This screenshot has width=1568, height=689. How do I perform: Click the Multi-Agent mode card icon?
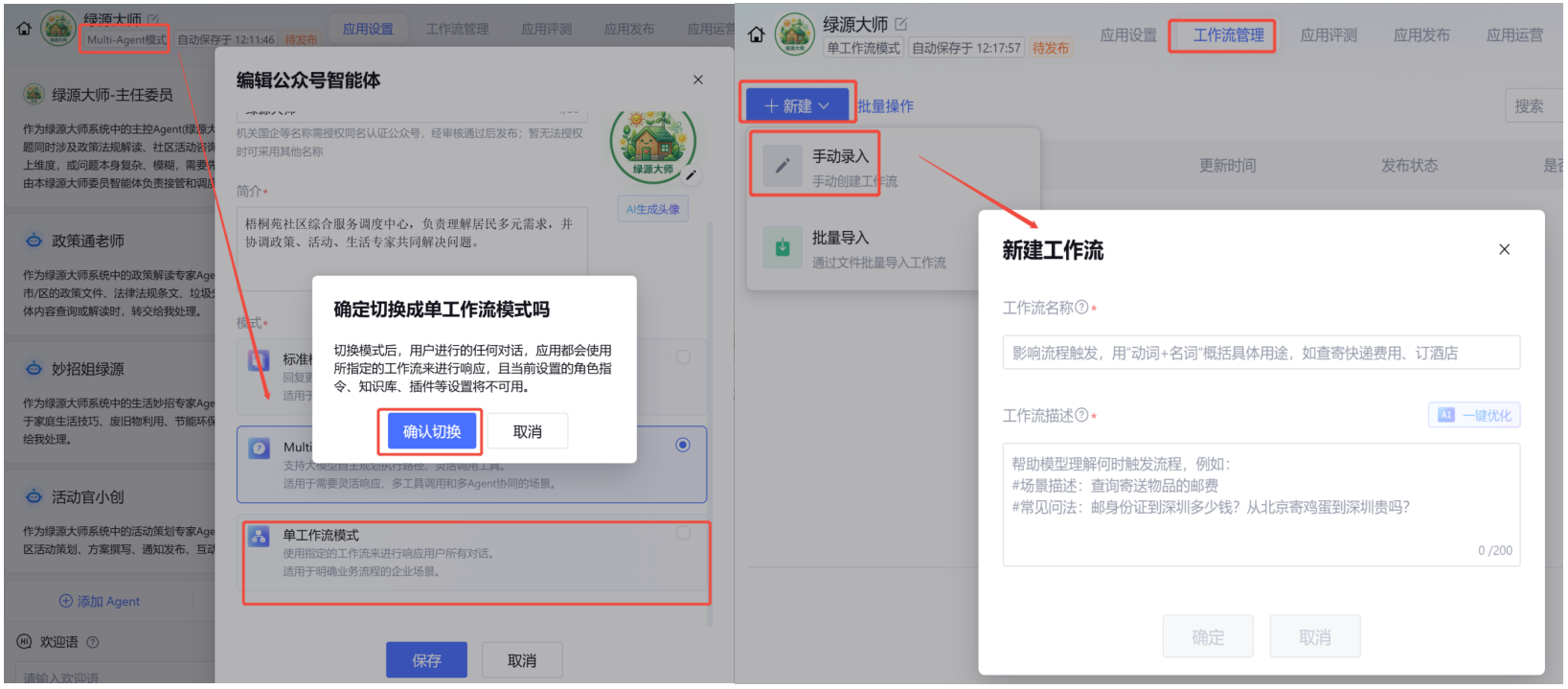pyautogui.click(x=259, y=448)
